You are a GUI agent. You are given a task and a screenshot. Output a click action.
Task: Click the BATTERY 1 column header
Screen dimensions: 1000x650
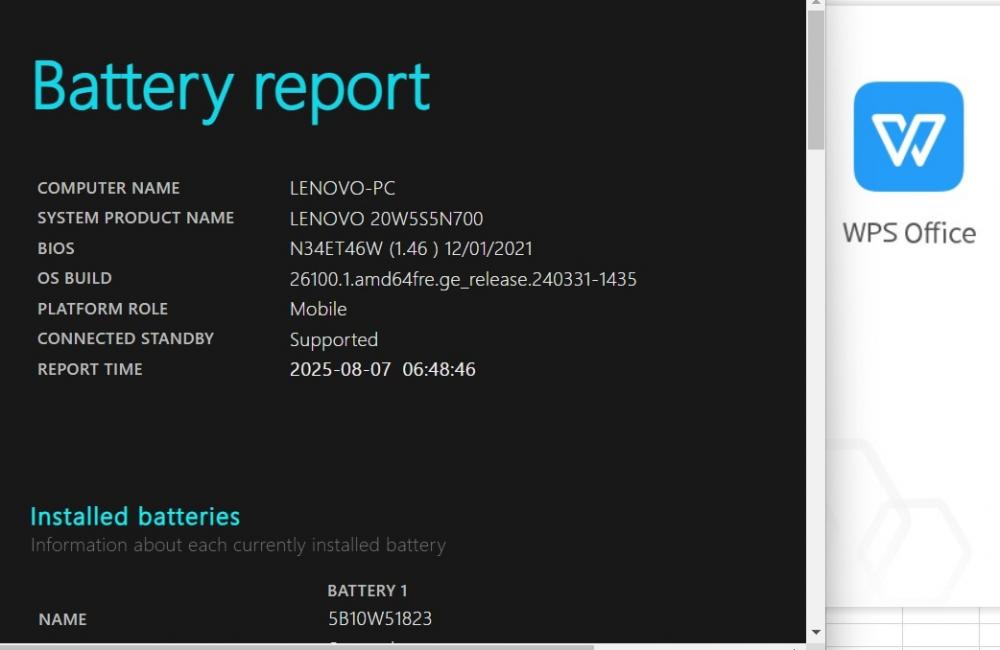pyautogui.click(x=367, y=591)
